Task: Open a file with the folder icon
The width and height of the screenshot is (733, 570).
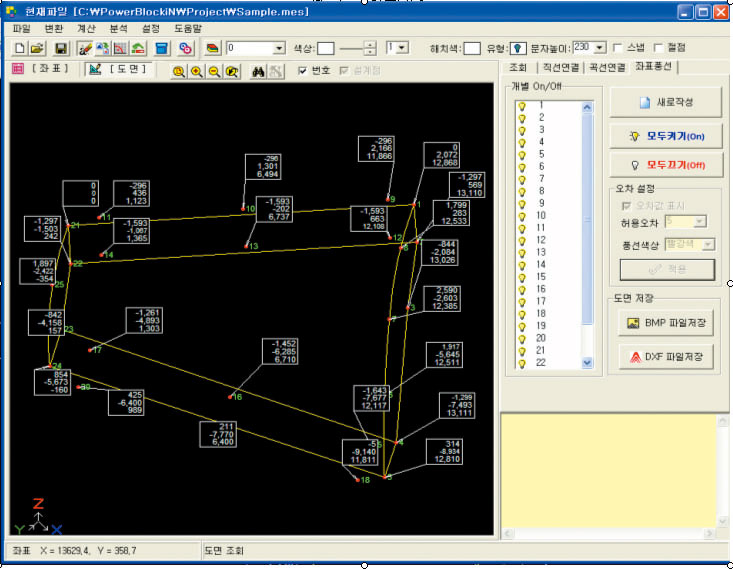Action: click(x=37, y=48)
